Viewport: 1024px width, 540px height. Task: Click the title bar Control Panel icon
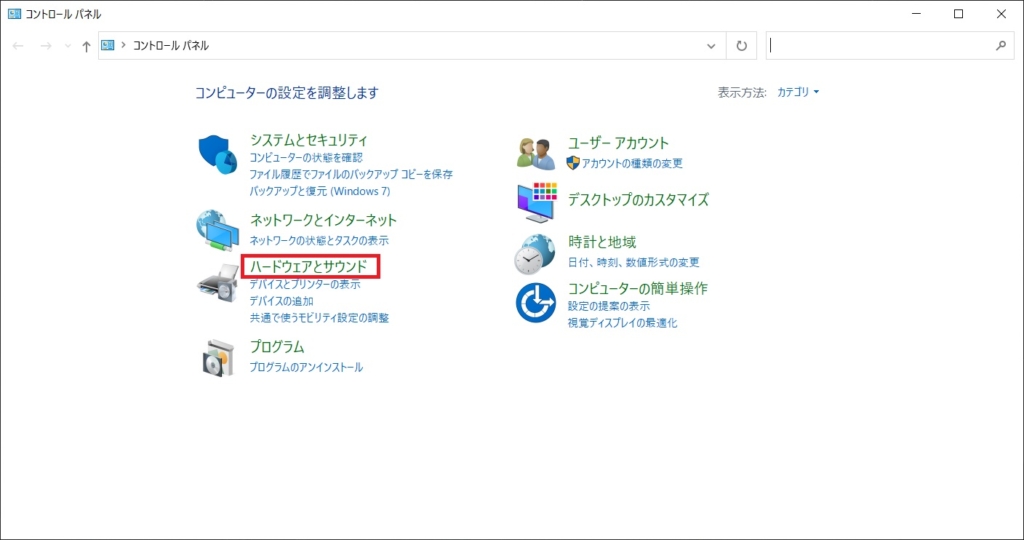pos(14,14)
